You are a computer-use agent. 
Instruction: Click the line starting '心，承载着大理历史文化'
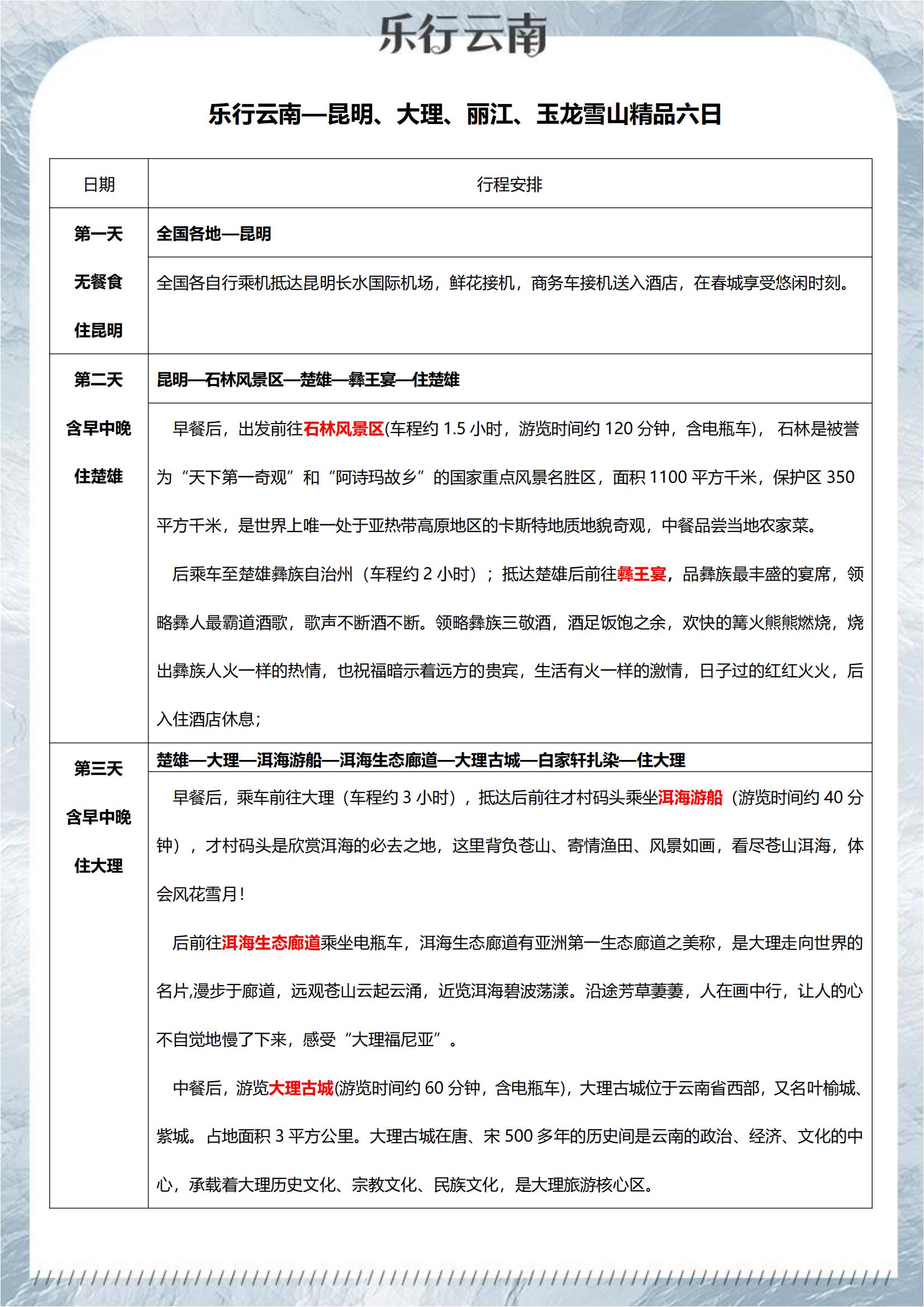pos(406,1185)
